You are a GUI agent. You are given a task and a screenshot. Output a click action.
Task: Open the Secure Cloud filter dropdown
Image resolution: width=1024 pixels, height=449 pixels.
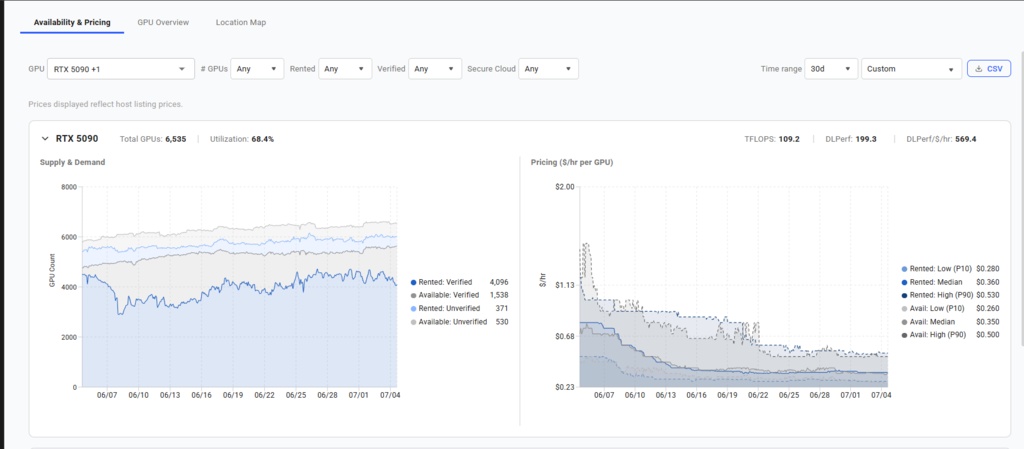pyautogui.click(x=549, y=69)
